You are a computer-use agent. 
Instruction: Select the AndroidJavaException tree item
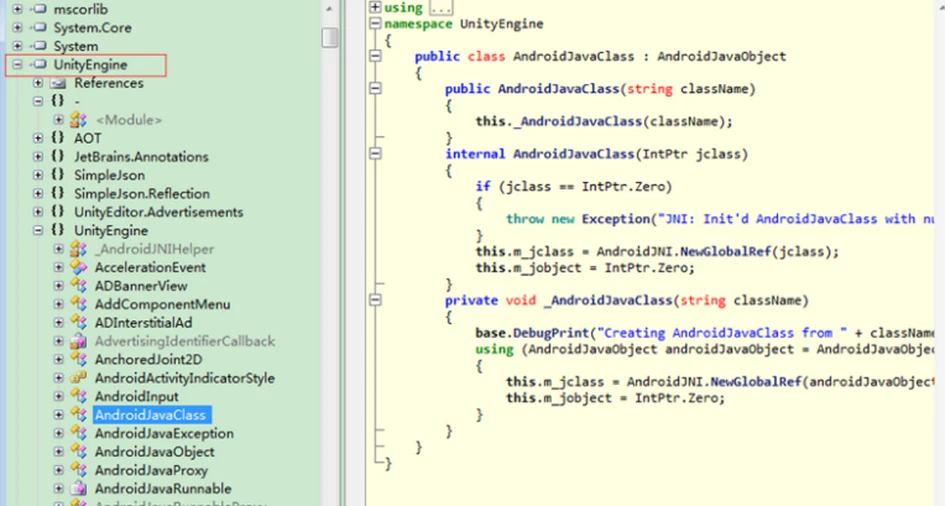tap(164, 434)
